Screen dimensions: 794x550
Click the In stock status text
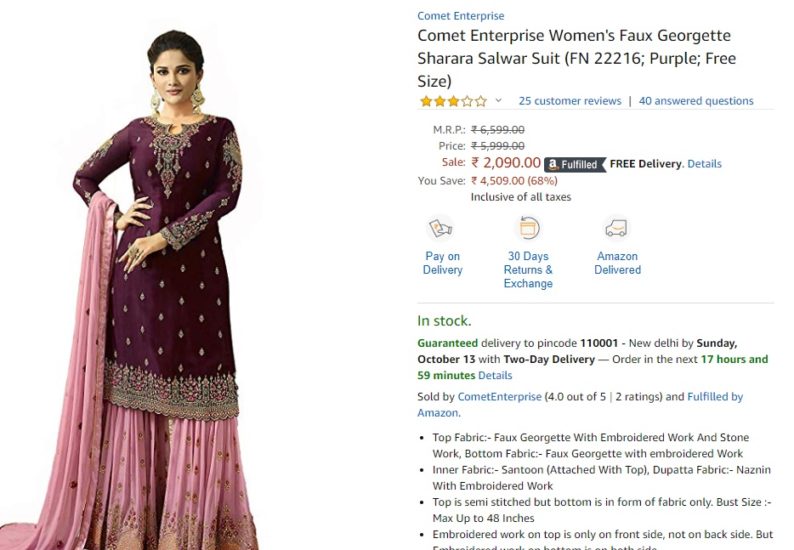(444, 321)
